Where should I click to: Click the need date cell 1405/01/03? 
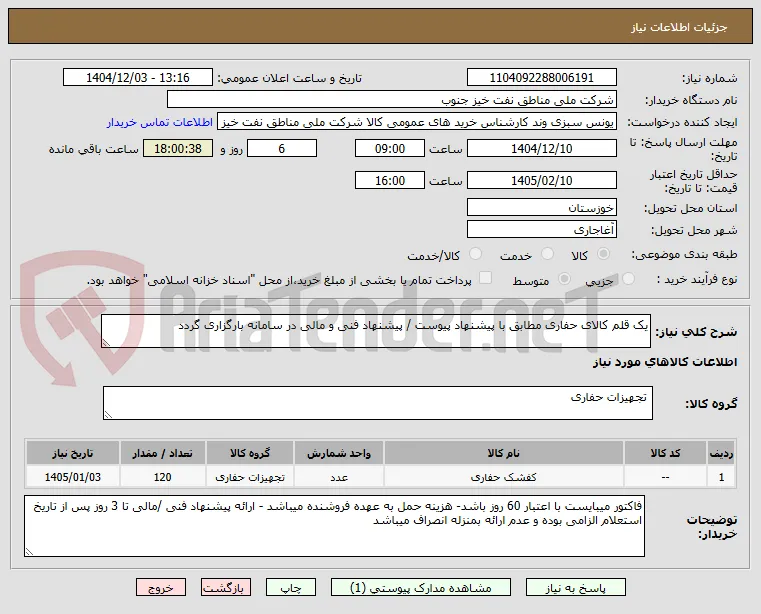pyautogui.click(x=73, y=477)
